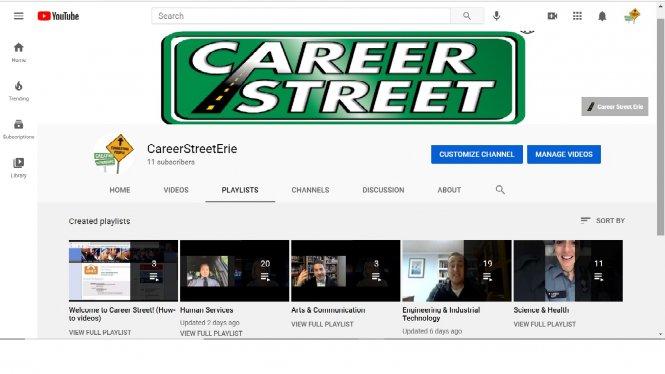Open the hamburger guide menu

18,16
